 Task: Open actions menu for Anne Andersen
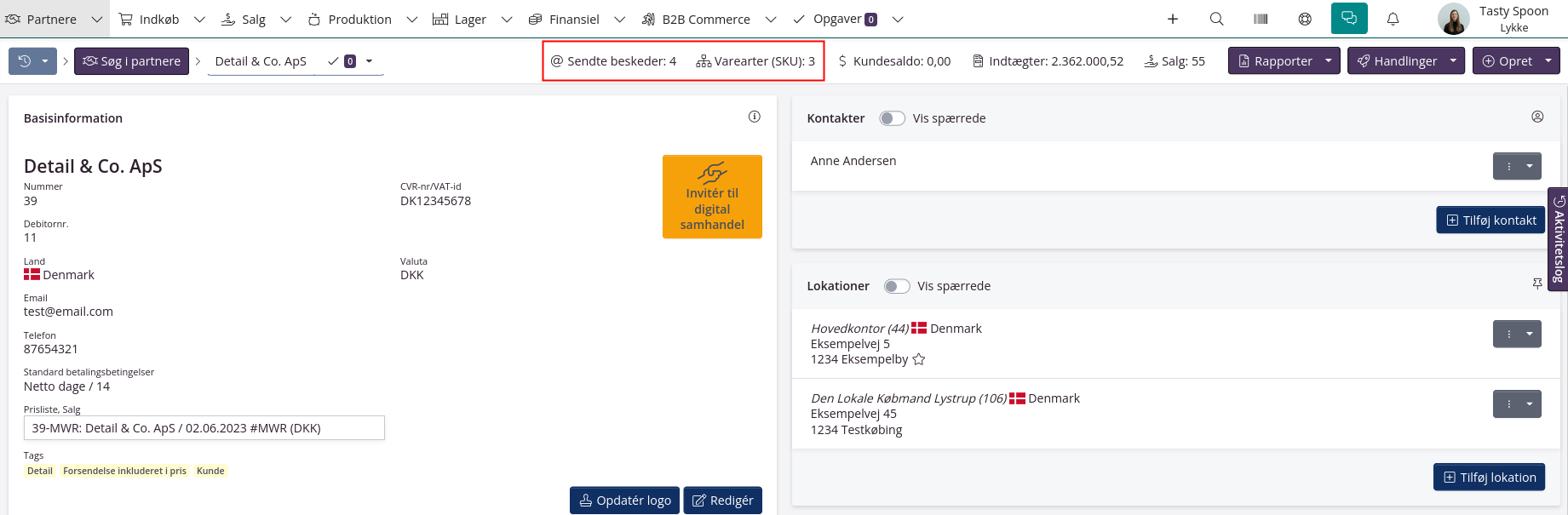coord(1517,166)
